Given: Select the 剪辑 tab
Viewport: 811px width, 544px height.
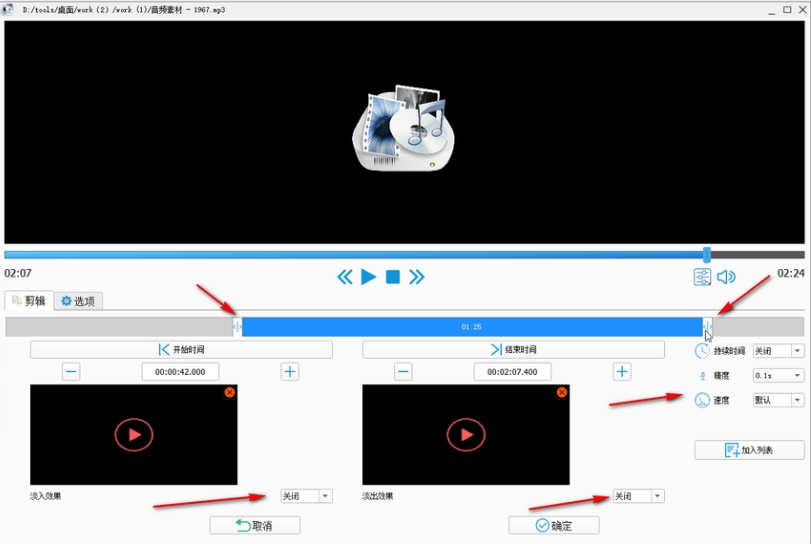Looking at the screenshot, I should point(28,301).
